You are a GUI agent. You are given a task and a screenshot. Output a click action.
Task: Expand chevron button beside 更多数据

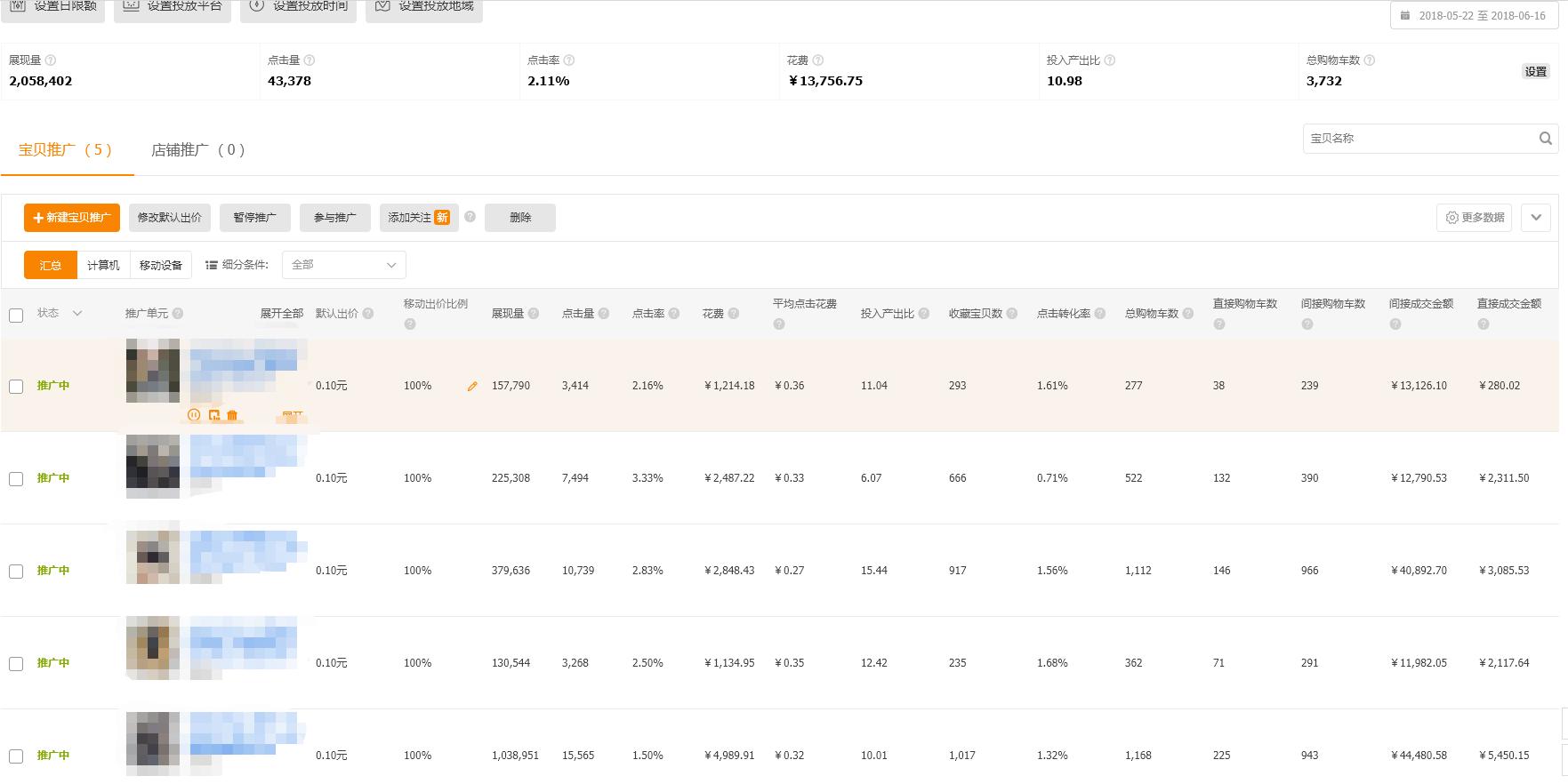pos(1536,218)
